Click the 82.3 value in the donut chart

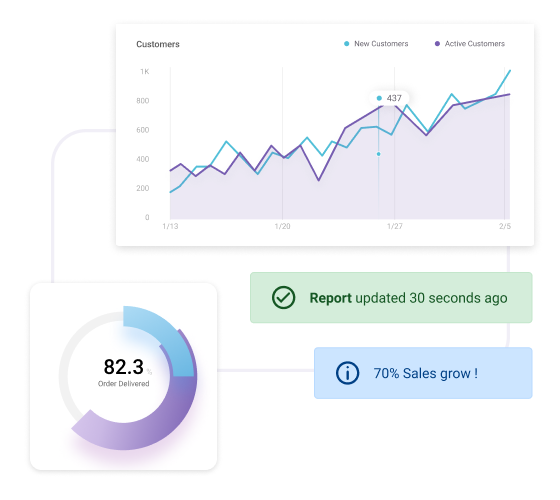tap(124, 367)
